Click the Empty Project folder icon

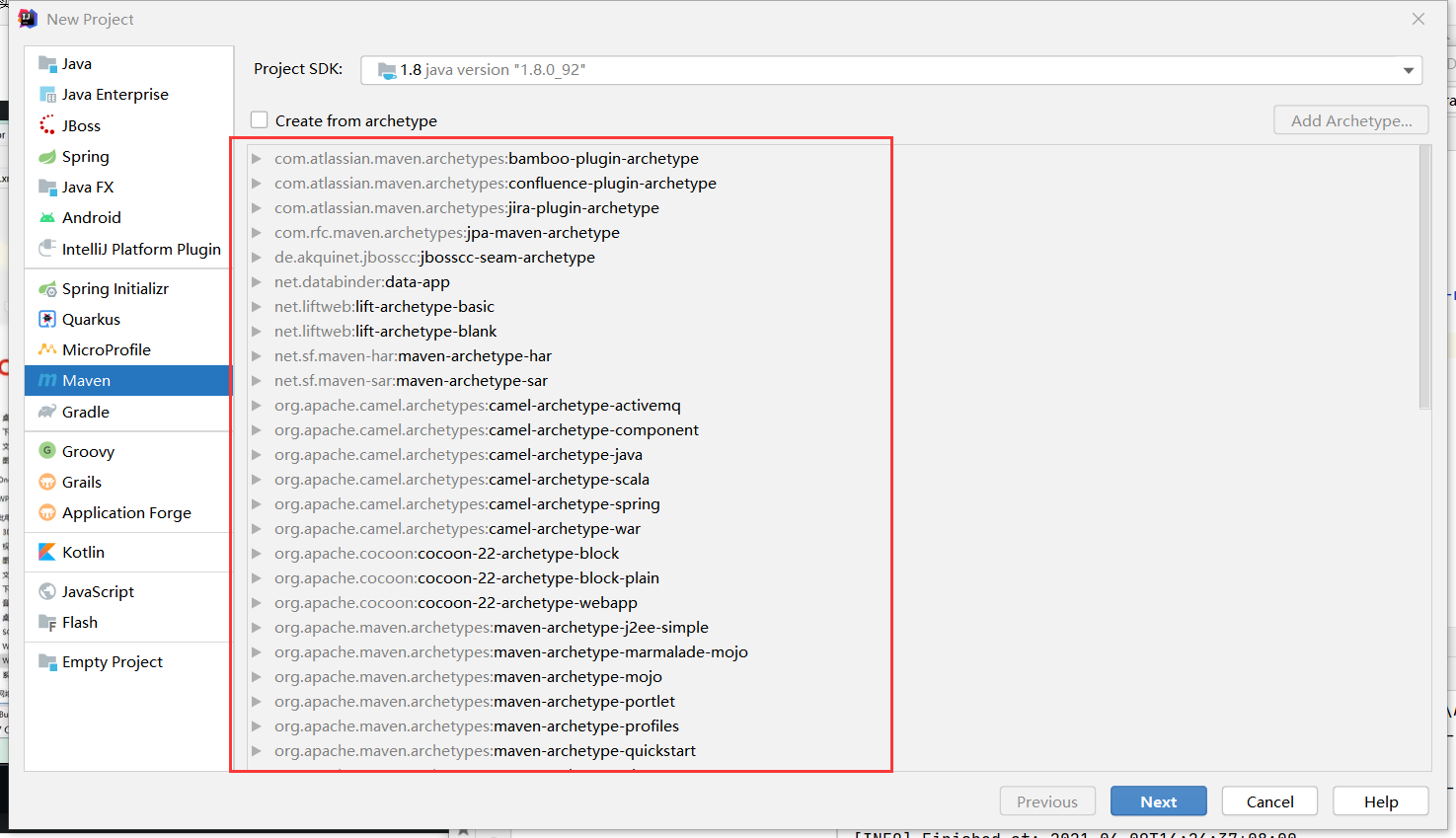[47, 661]
